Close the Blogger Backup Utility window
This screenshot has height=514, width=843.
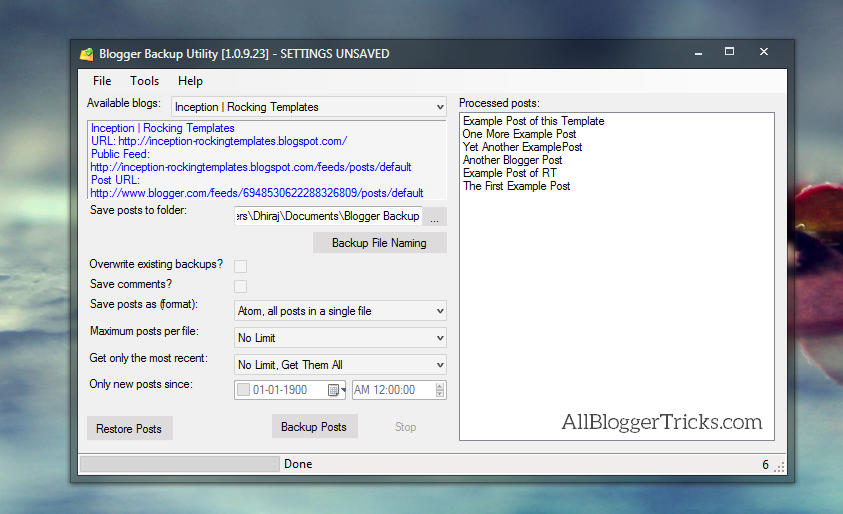click(763, 52)
